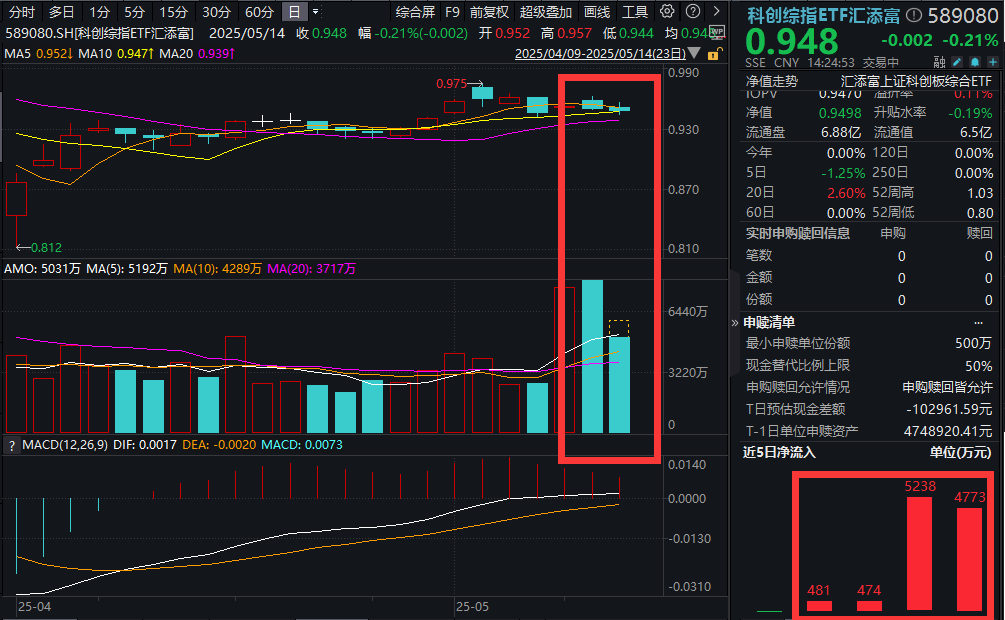Collapse right panel with double-arrow handle
This screenshot has height=620, width=1005.
735,323
